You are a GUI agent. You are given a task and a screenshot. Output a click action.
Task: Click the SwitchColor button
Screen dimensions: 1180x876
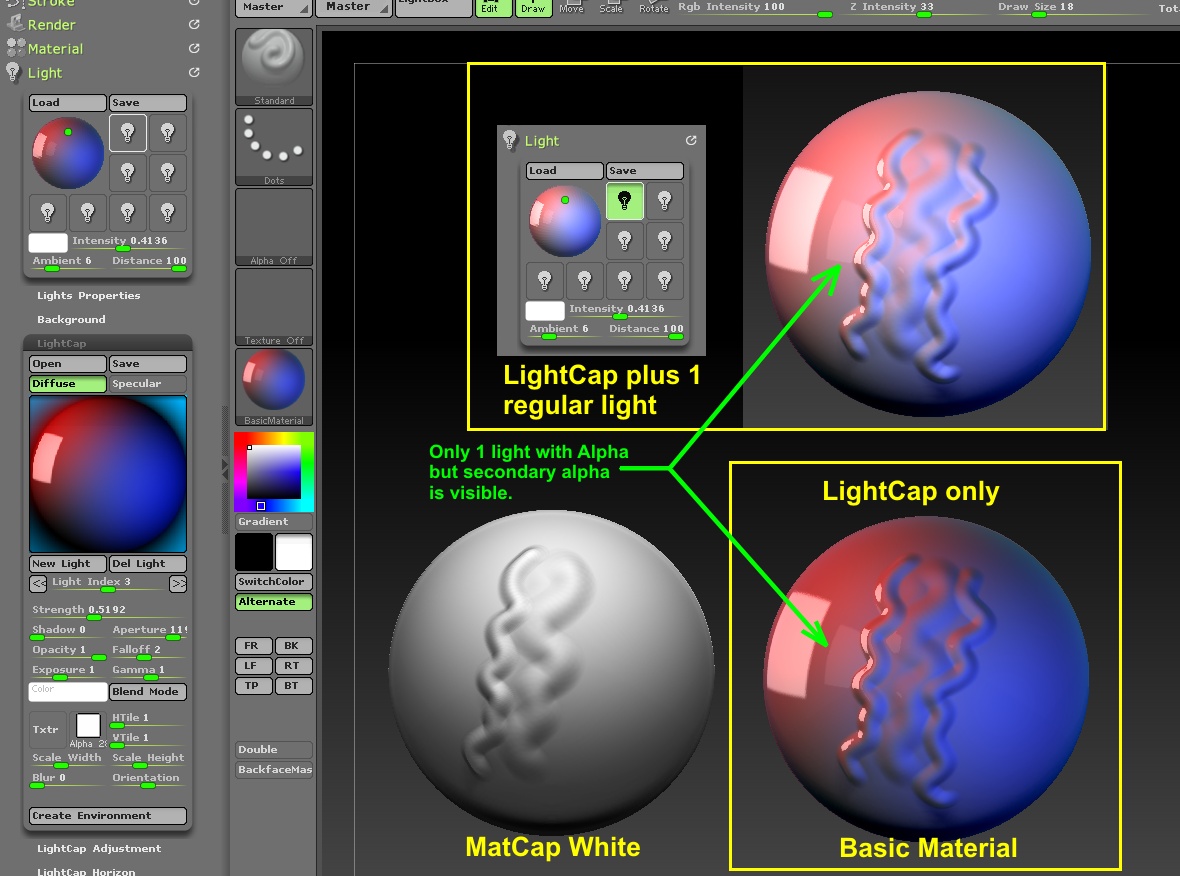point(274,582)
